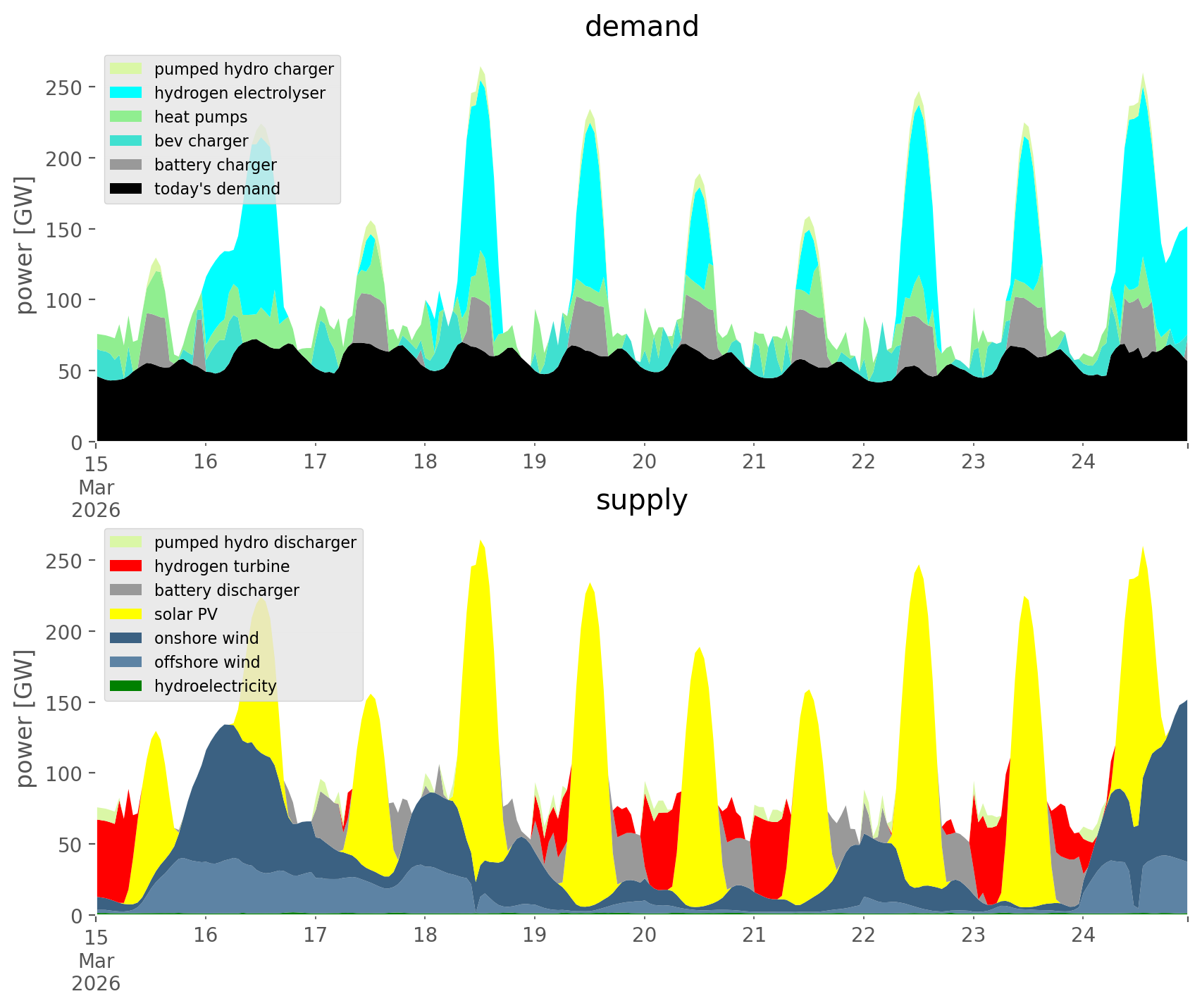Click the 18 date tick on demand x-axis
Image resolution: width=1202 pixels, height=1008 pixels.
tap(425, 462)
